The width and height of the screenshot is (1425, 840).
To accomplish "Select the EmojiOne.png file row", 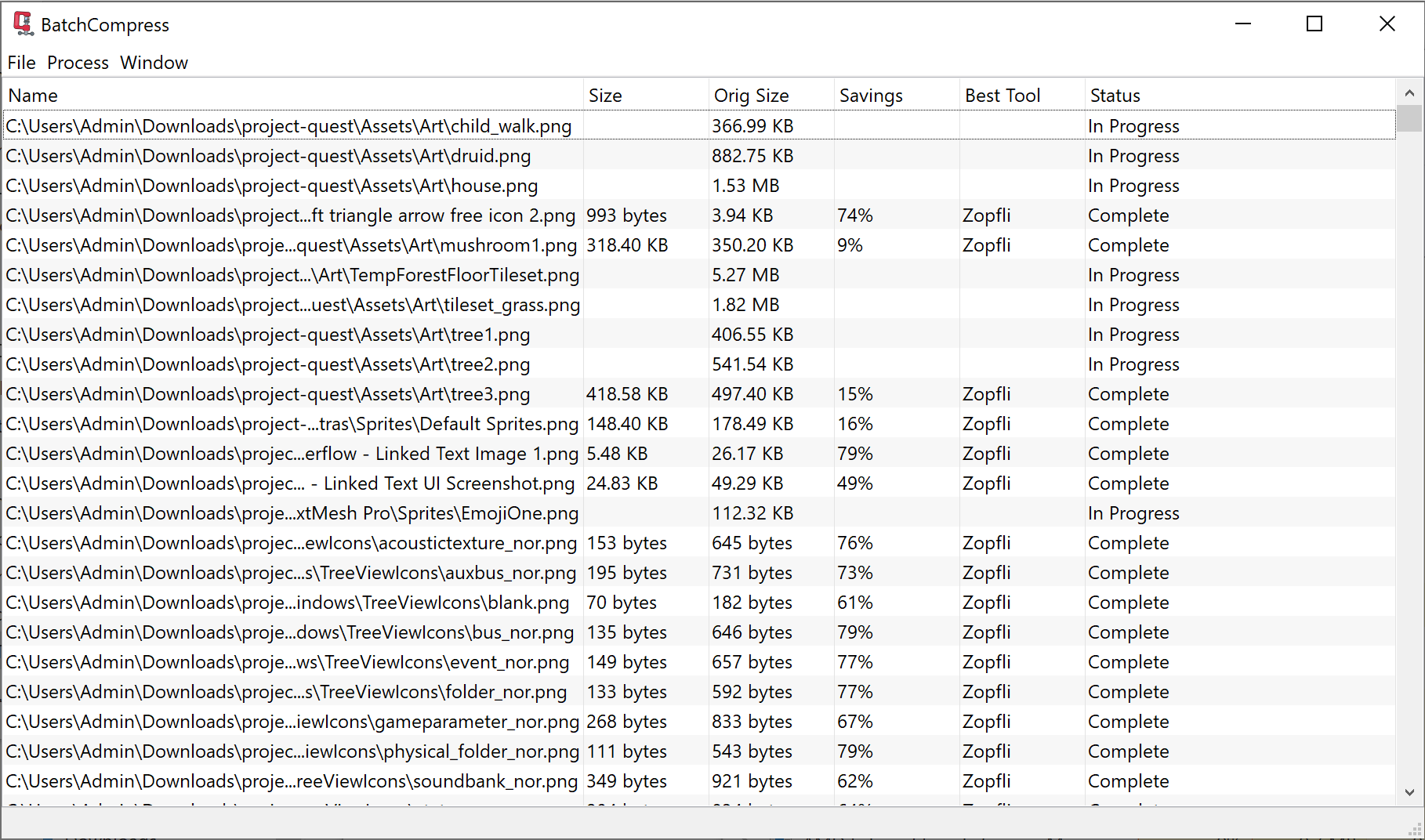I will click(x=292, y=513).
